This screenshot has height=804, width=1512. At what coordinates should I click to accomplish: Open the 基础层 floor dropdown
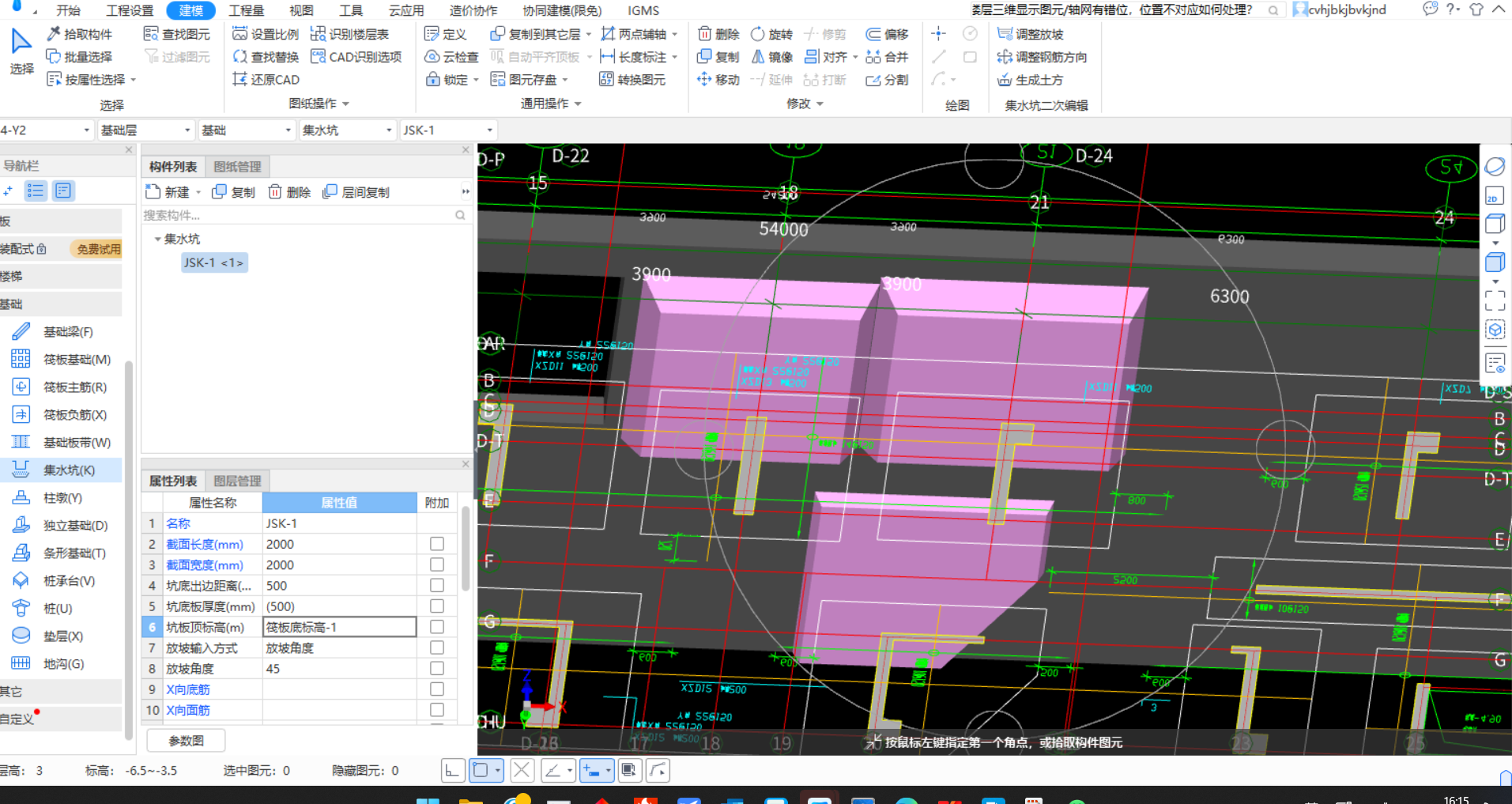145,130
